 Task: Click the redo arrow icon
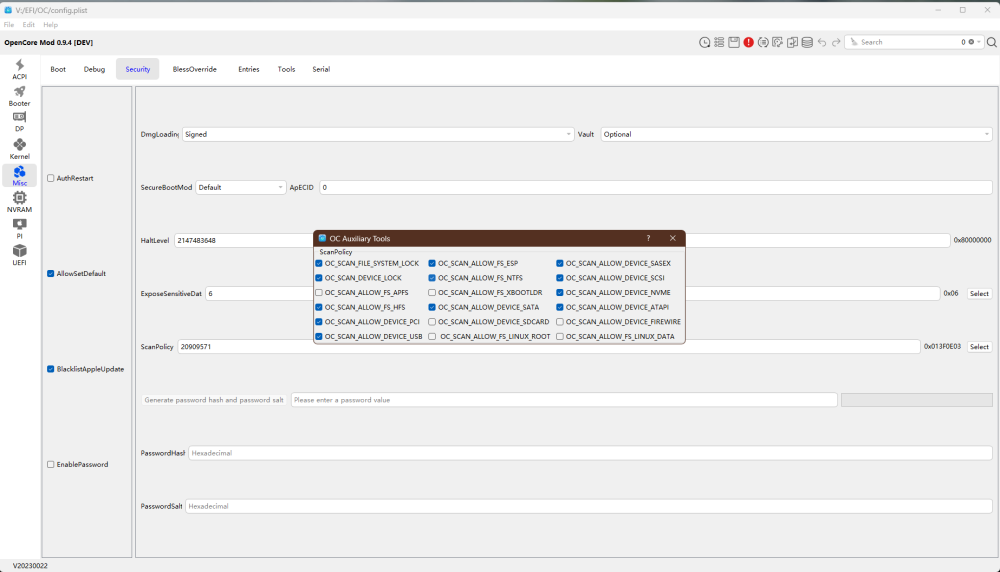(x=836, y=42)
